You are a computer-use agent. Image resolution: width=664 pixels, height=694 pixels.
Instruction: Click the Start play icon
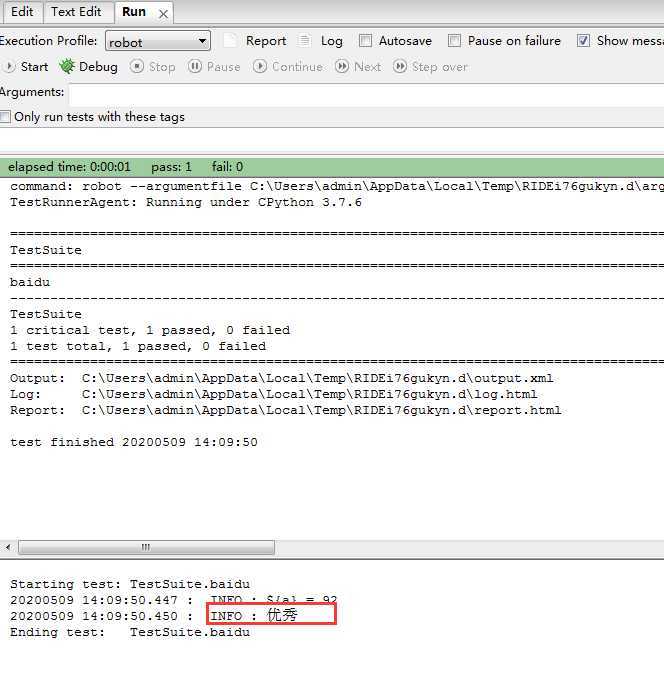(9, 67)
